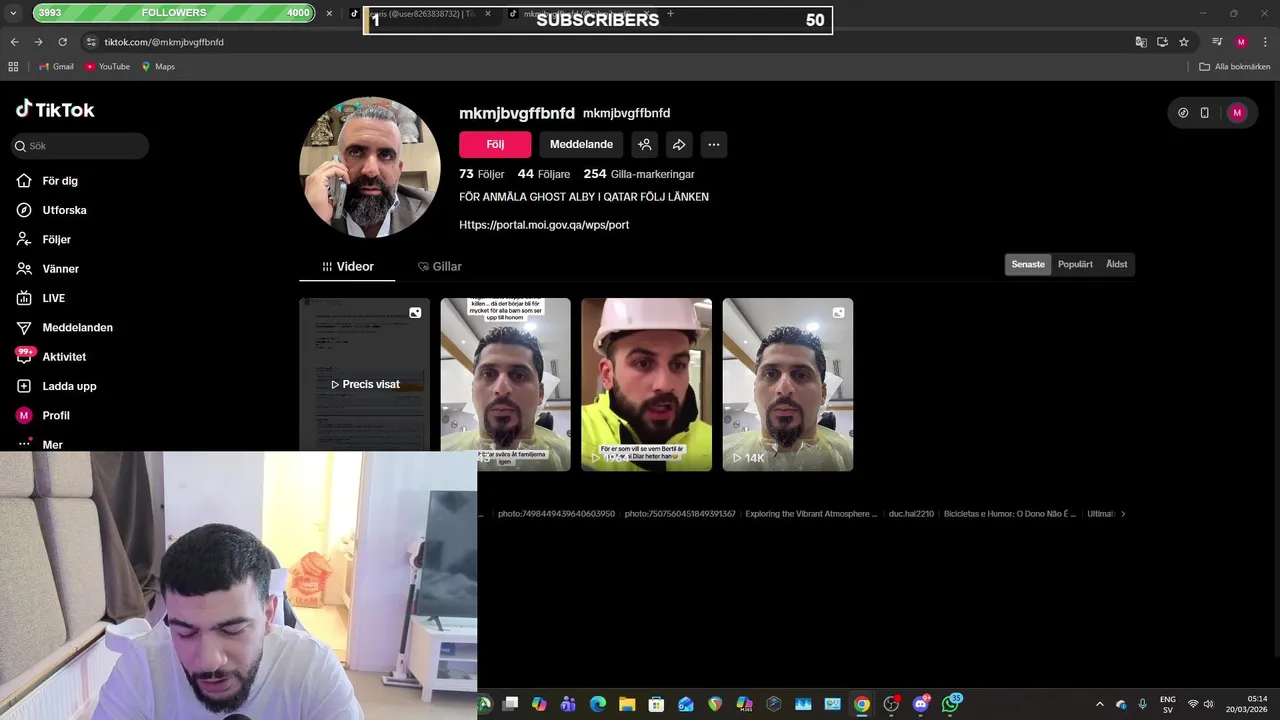This screenshot has height=720, width=1280.
Task: Open a new Chrome tab with plus
Action: tap(670, 13)
